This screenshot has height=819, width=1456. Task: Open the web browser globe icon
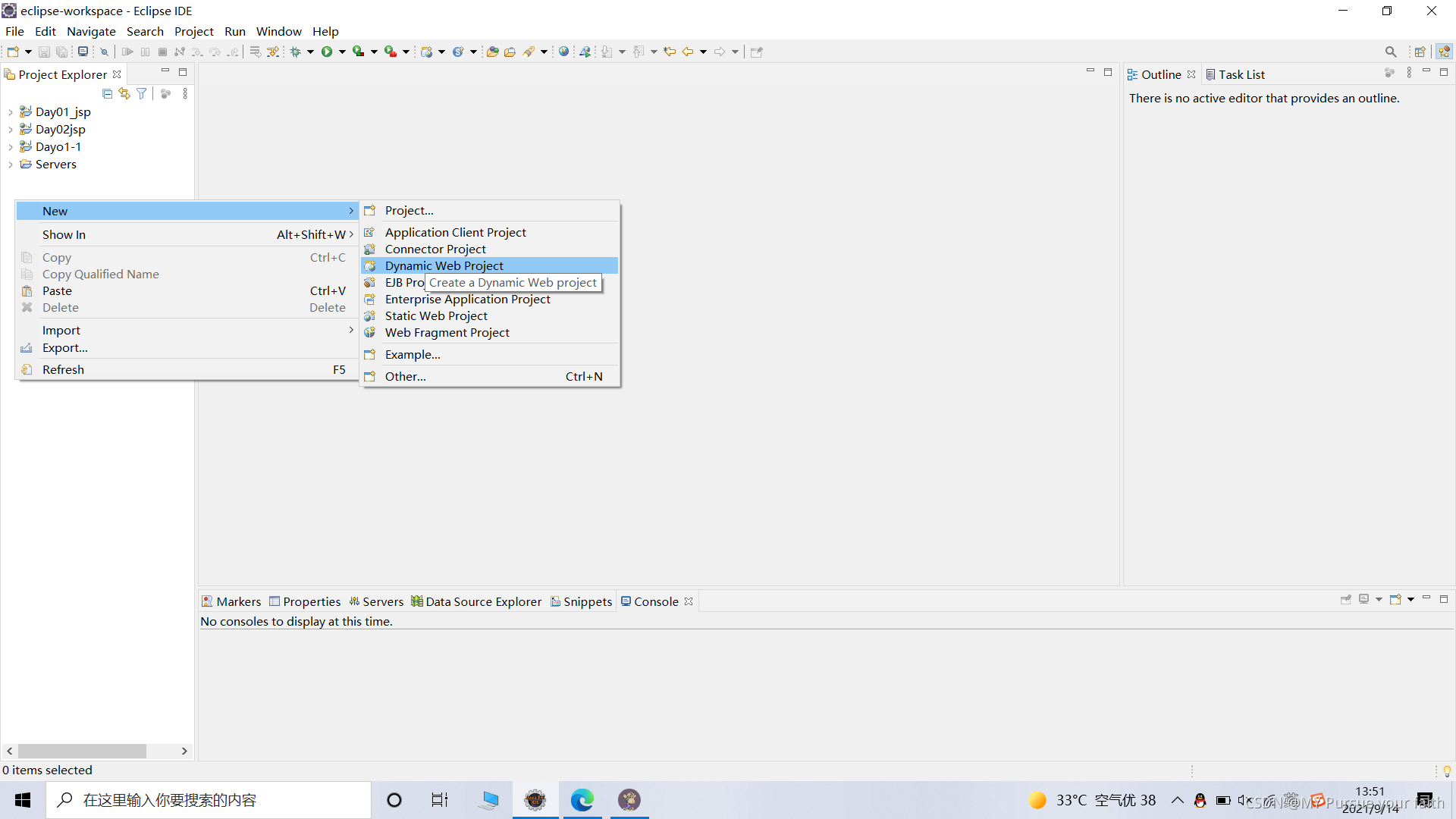point(563,52)
